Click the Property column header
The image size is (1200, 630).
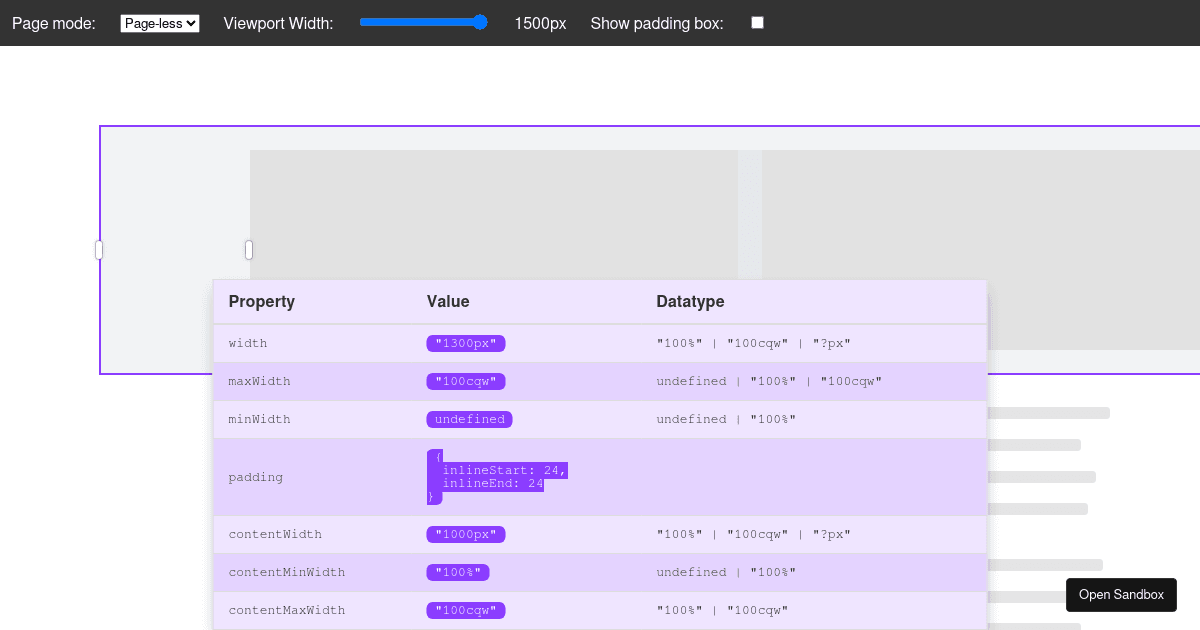(262, 301)
